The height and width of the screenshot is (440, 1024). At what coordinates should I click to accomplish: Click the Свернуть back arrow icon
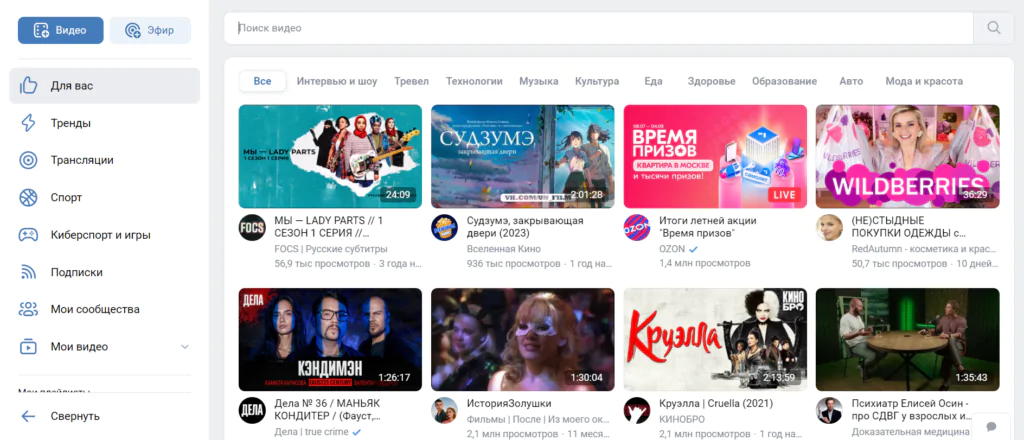tap(28, 416)
